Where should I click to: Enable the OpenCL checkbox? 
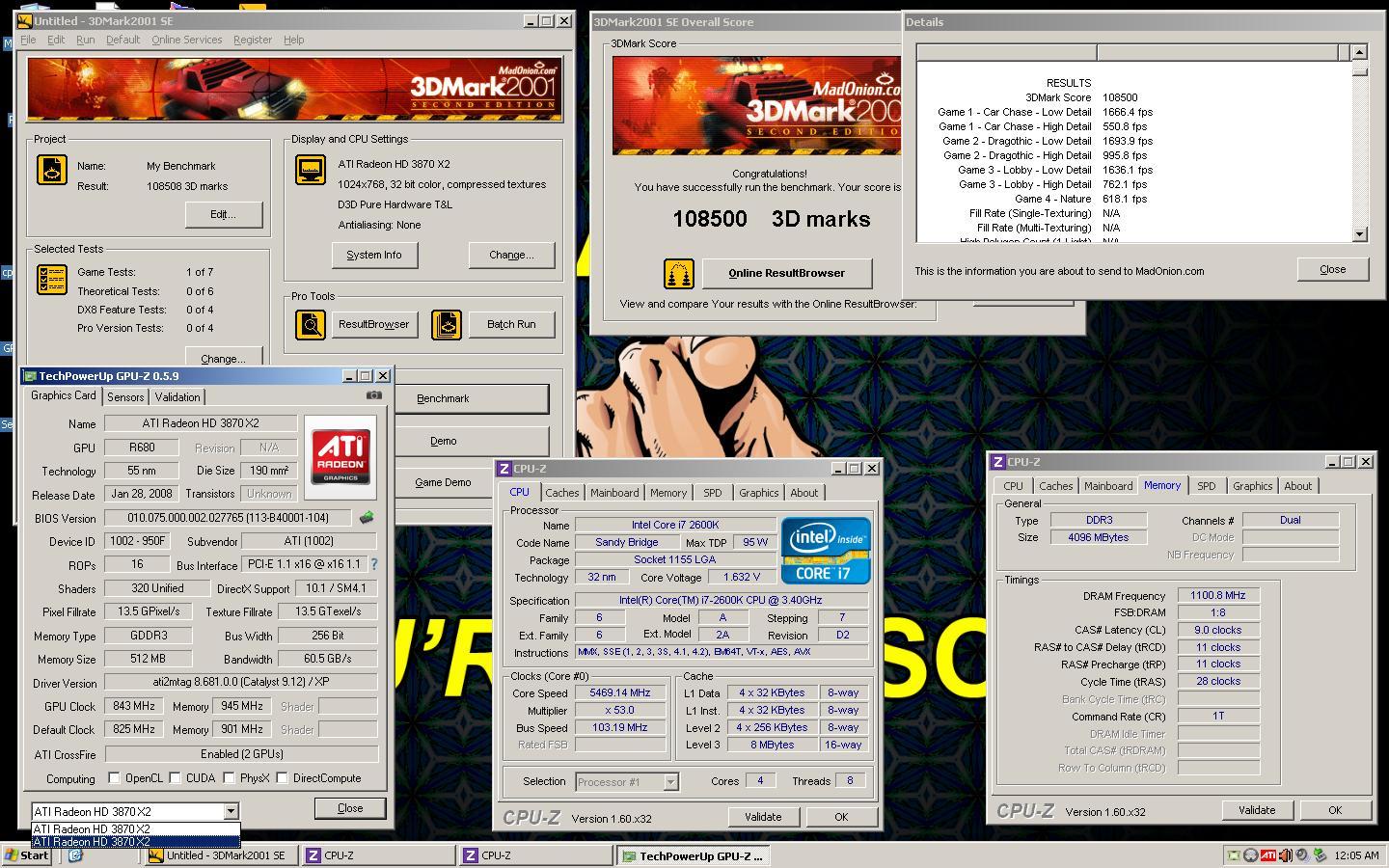tap(115, 778)
